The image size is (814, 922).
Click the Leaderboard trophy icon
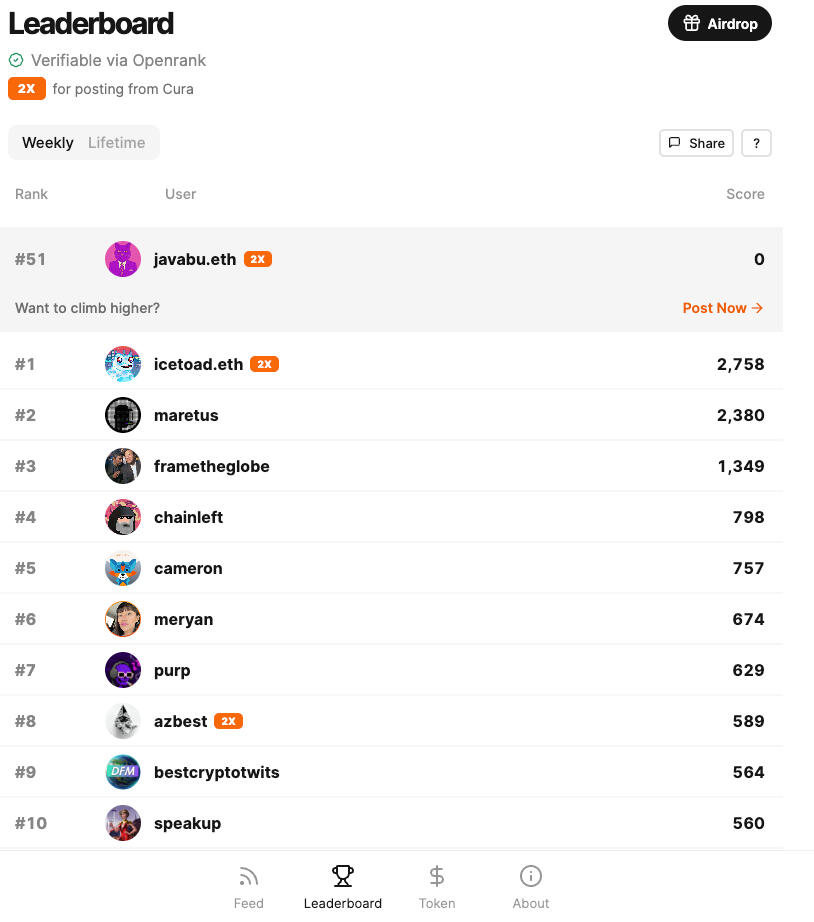pyautogui.click(x=343, y=877)
